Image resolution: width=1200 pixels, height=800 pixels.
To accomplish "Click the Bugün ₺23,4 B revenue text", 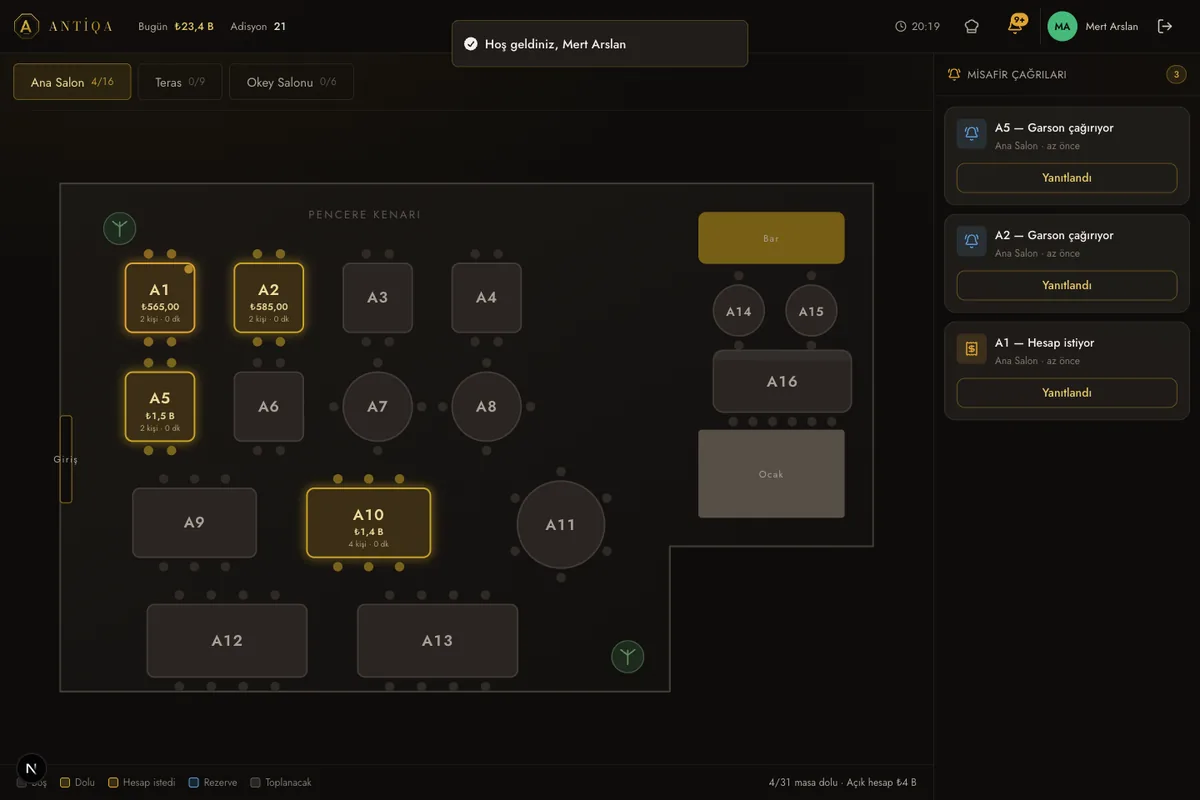I will pos(176,27).
